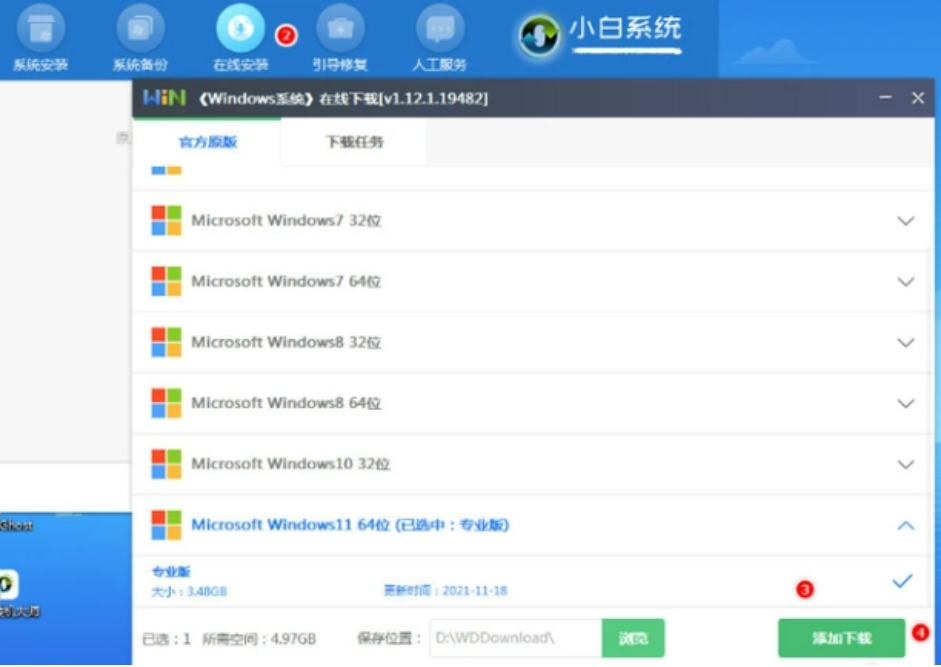The width and height of the screenshot is (941, 667).
Task: Expand the Microsoft Windows7 64位 chevron
Action: coord(906,282)
